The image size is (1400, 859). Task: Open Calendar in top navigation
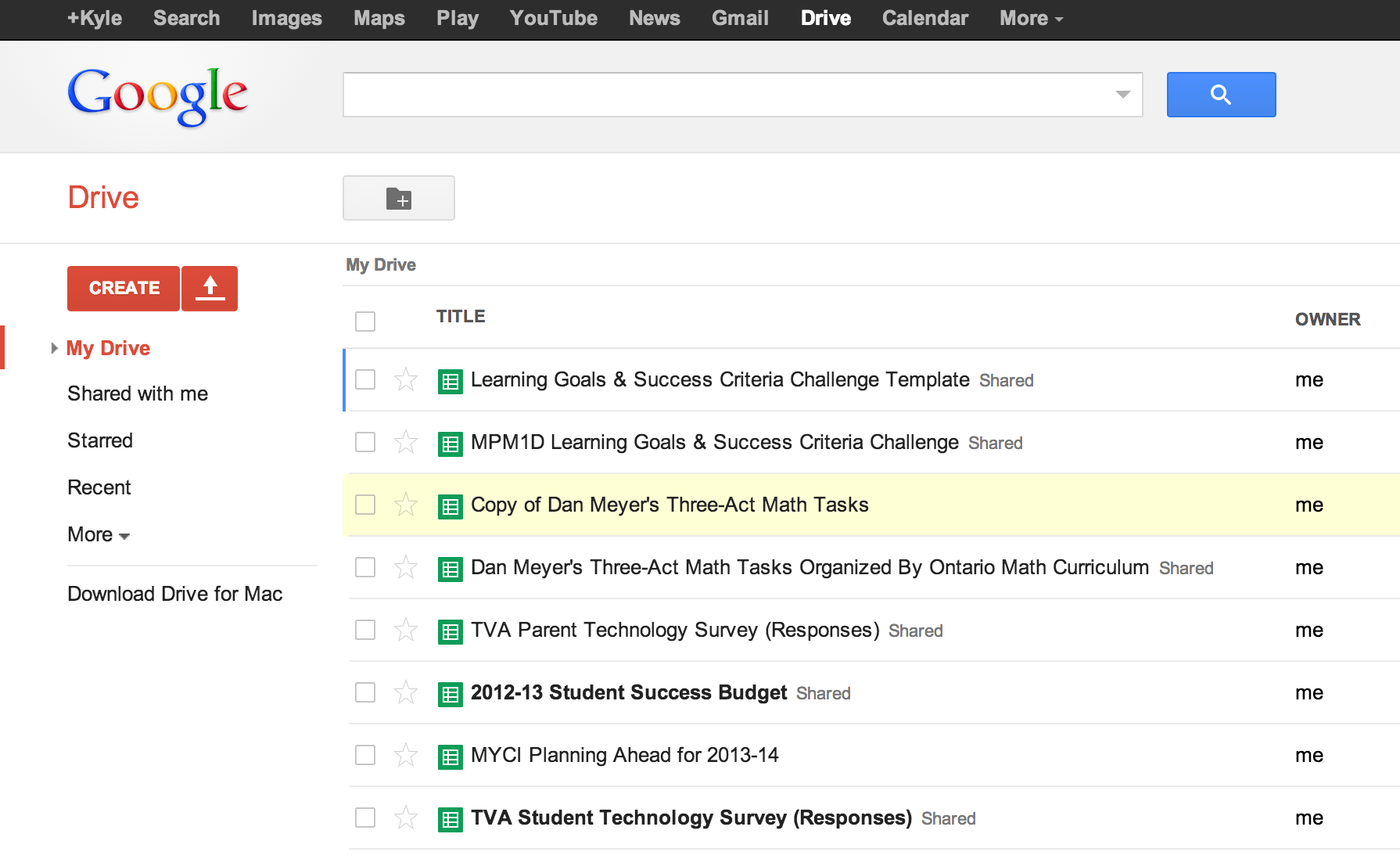pos(925,18)
